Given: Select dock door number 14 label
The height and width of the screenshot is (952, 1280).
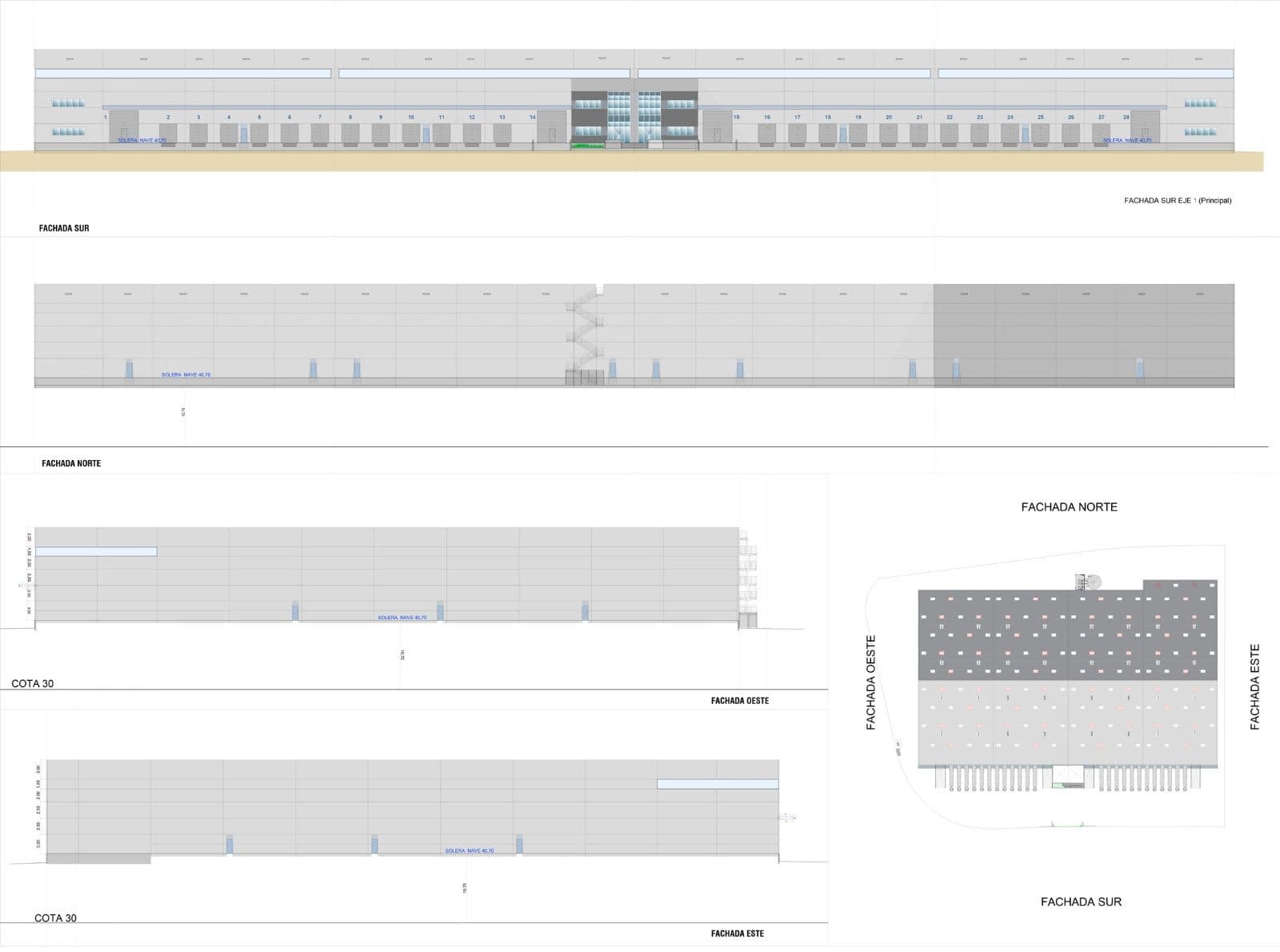Looking at the screenshot, I should click(533, 118).
